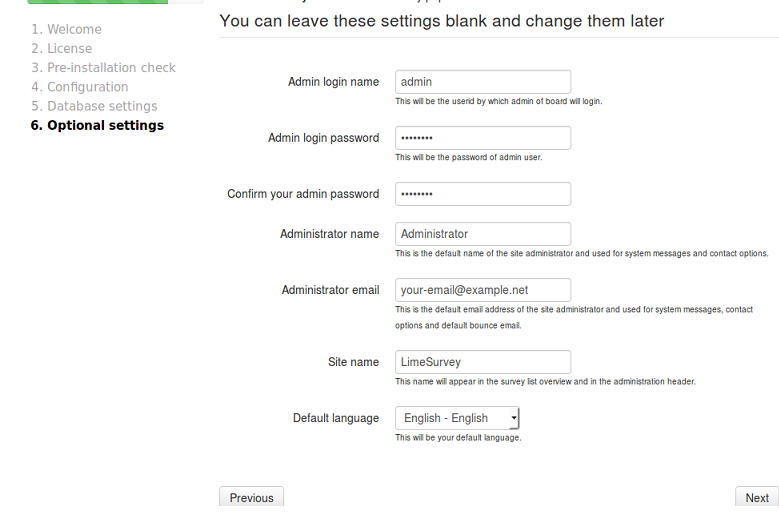Click the Default language label

coord(336,418)
